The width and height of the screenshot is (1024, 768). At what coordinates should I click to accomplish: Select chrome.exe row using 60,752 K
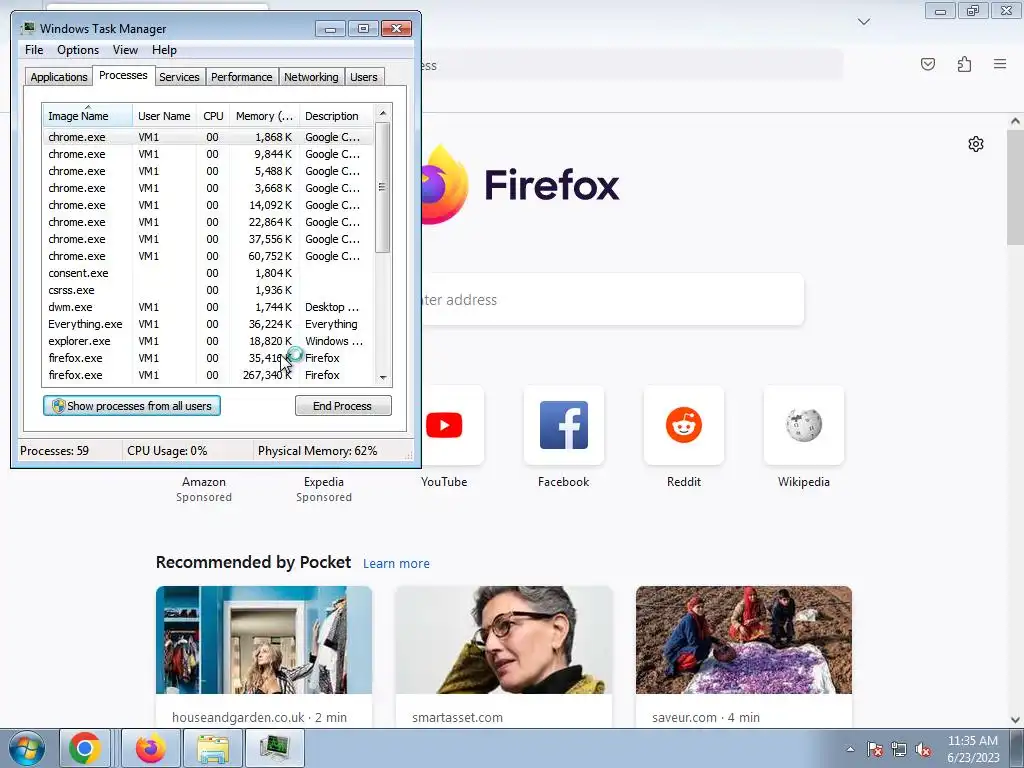(x=209, y=256)
